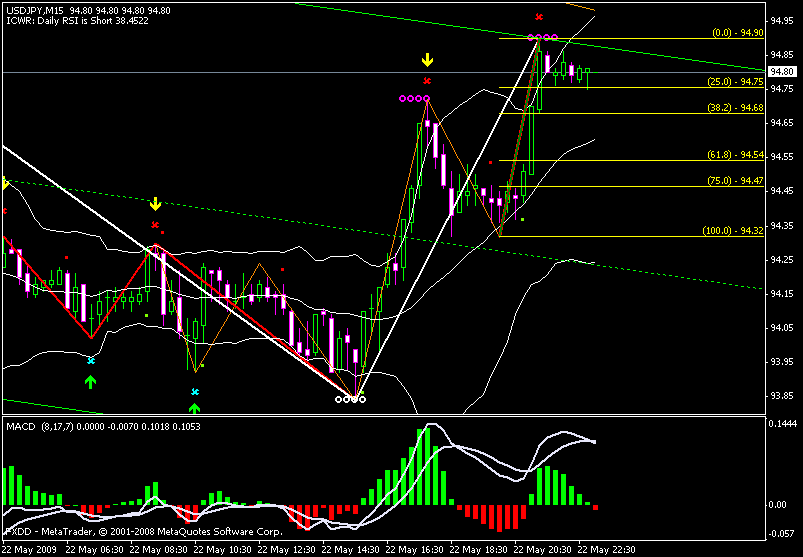
Task: Select the red marker under the 08:30 yellow arrow
Action: tap(155, 224)
